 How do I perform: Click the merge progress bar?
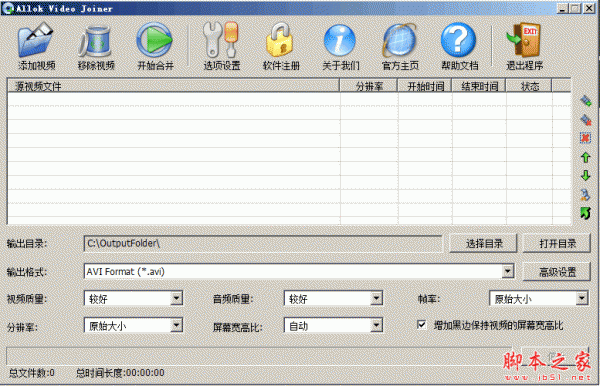click(x=259, y=356)
